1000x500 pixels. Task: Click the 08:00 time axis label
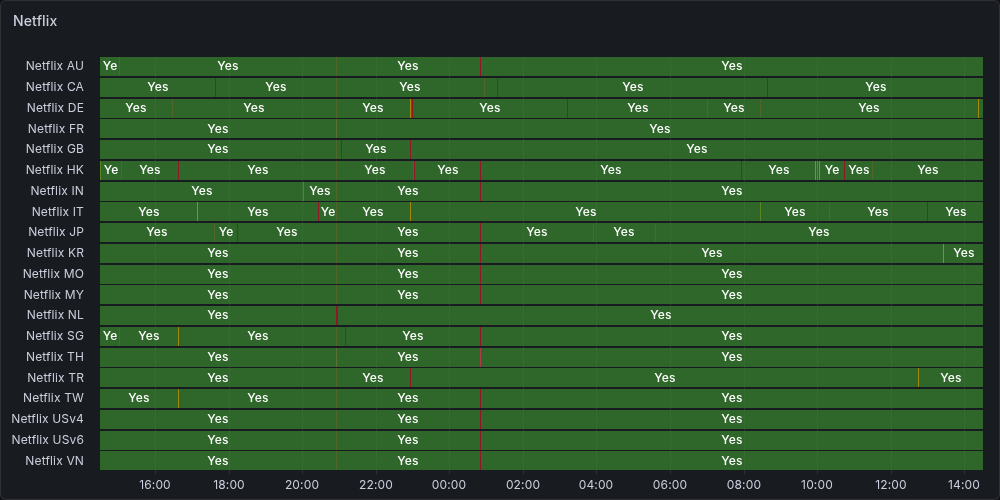click(x=743, y=485)
